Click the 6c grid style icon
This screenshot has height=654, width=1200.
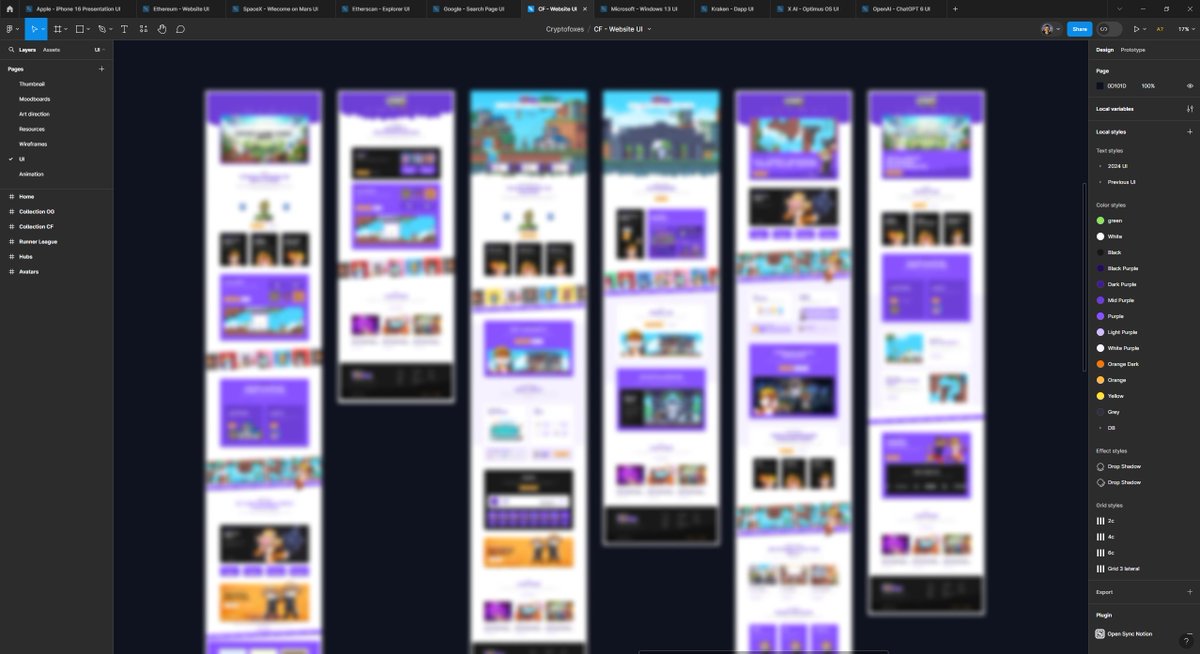point(1100,552)
